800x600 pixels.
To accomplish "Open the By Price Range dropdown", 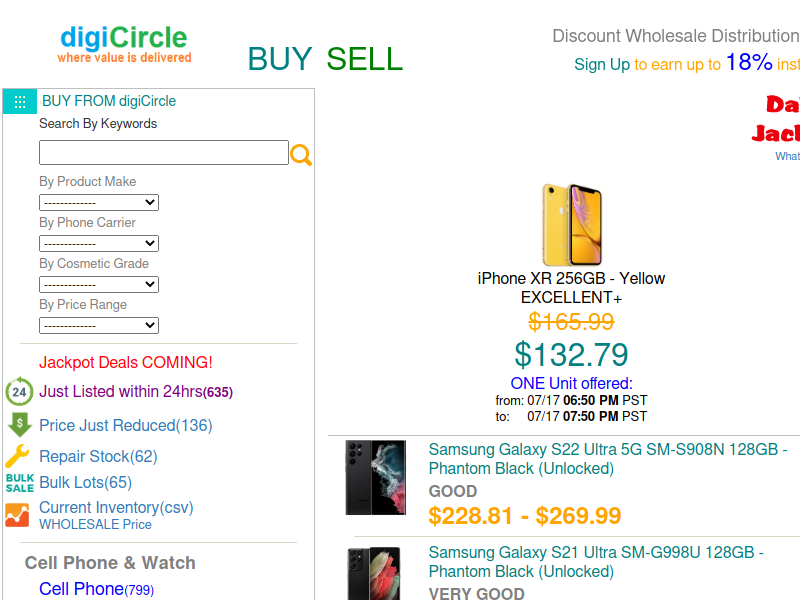I will (99, 326).
